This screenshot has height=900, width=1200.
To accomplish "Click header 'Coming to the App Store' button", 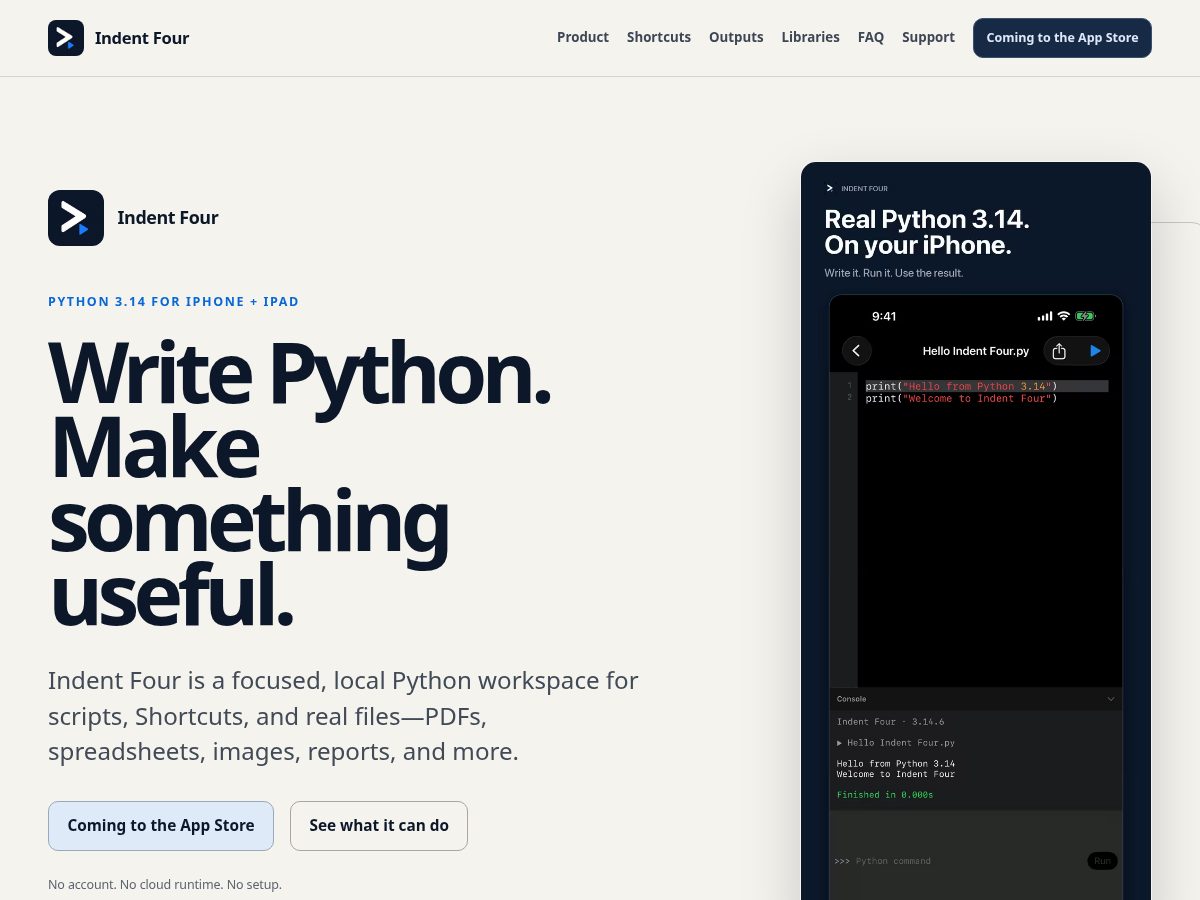I will click(x=1062, y=38).
